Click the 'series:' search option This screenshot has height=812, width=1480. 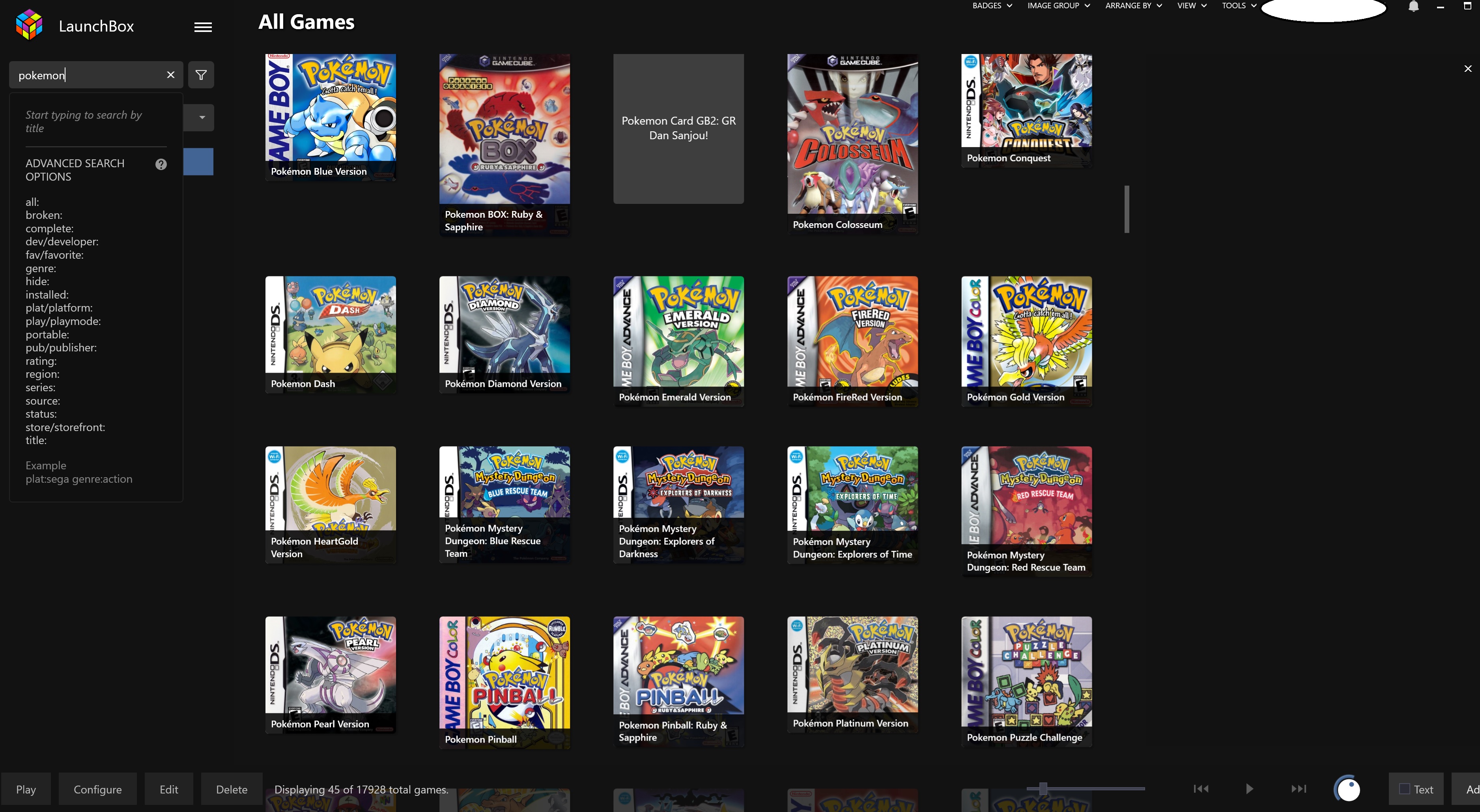coord(40,388)
